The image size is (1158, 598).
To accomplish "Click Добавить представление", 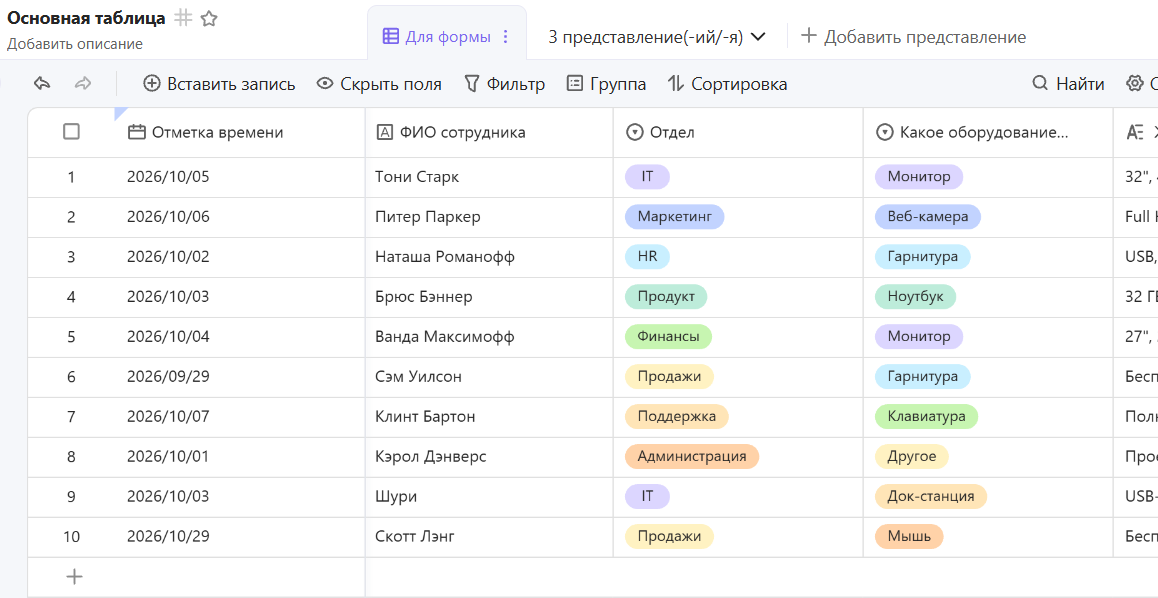I will 914,36.
